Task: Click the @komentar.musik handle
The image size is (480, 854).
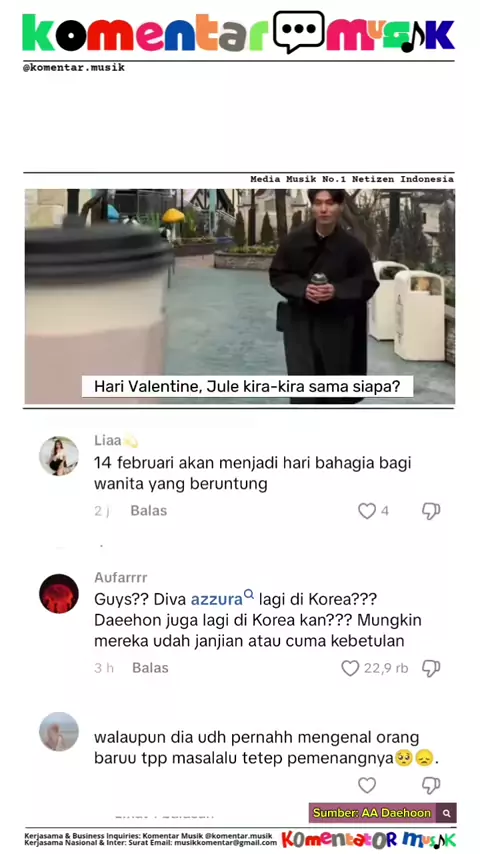Action: tap(74, 68)
